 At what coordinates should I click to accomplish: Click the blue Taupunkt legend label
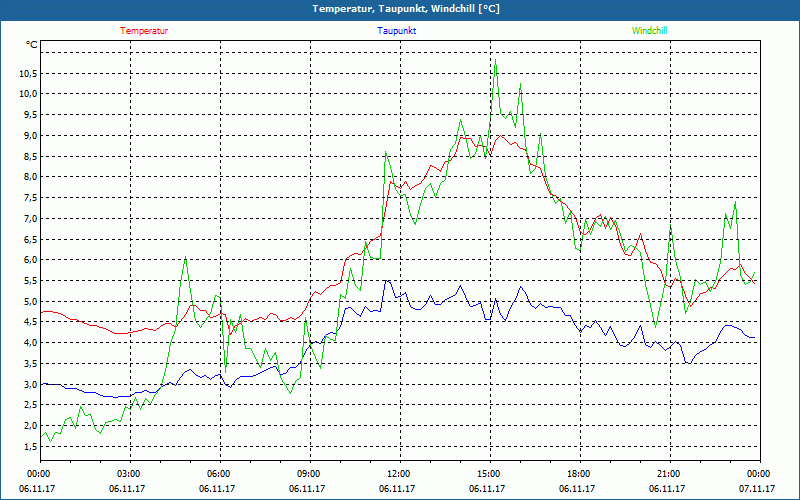(396, 31)
